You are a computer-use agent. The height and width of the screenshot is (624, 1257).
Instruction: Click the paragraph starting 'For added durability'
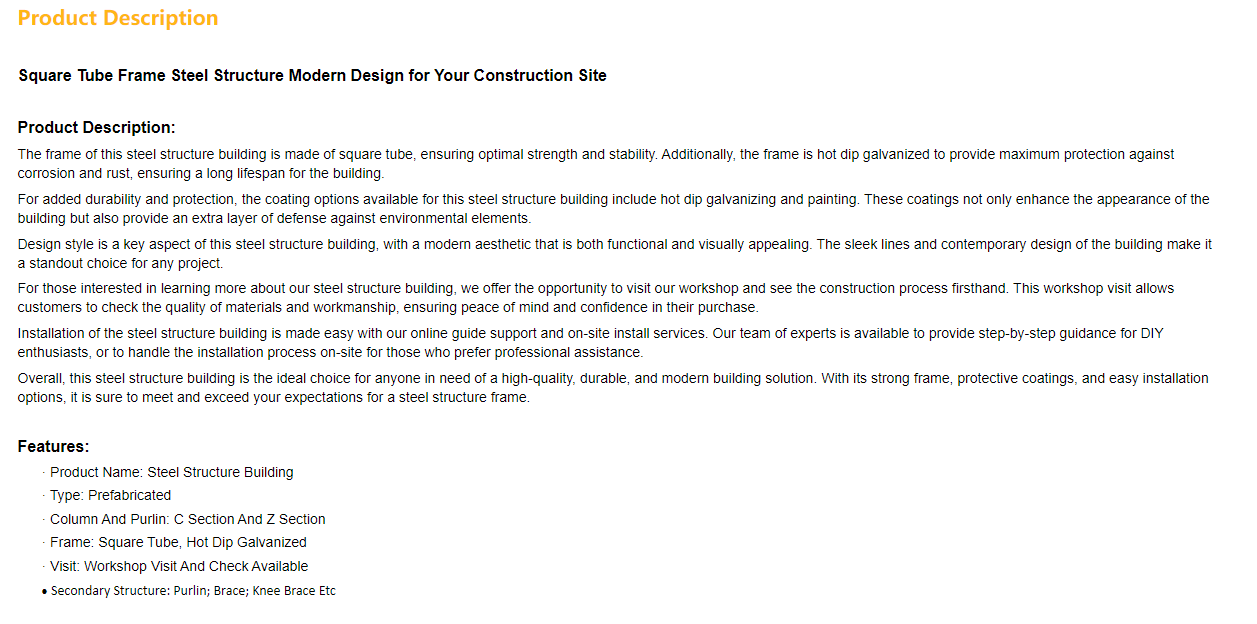point(613,209)
